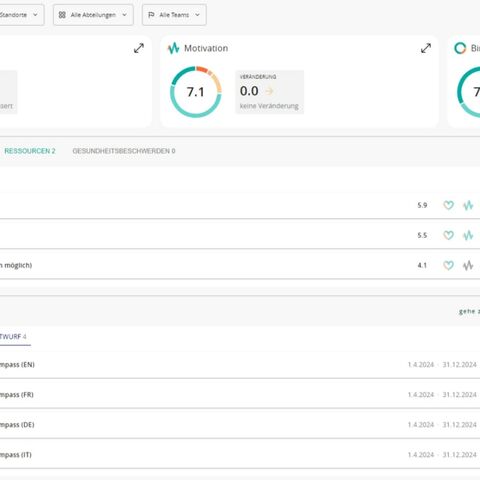Click the 31.12.2024 date in the (IT) row

(x=460, y=455)
